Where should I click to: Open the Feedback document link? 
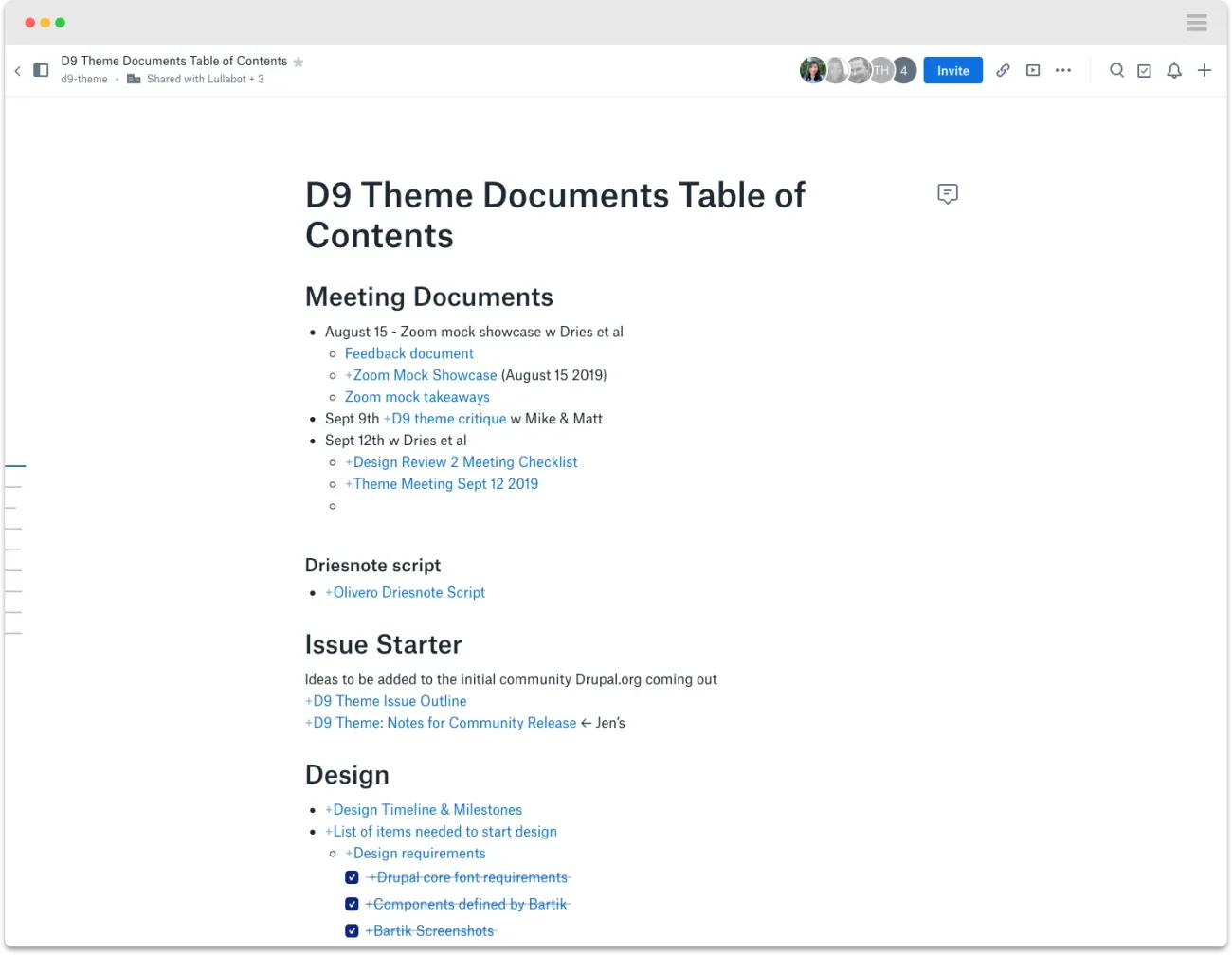coord(408,352)
